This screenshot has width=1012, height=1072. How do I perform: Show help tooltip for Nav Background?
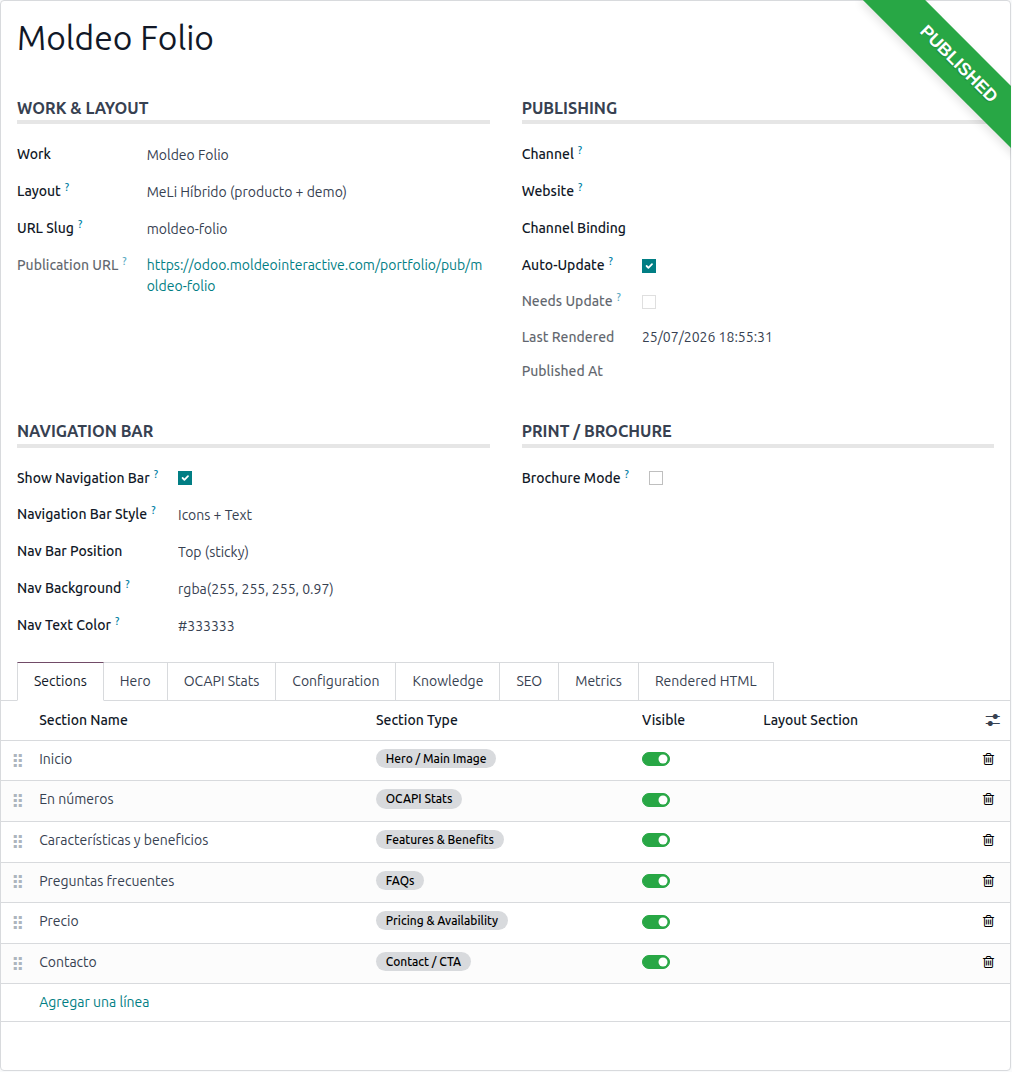pyautogui.click(x=127, y=584)
